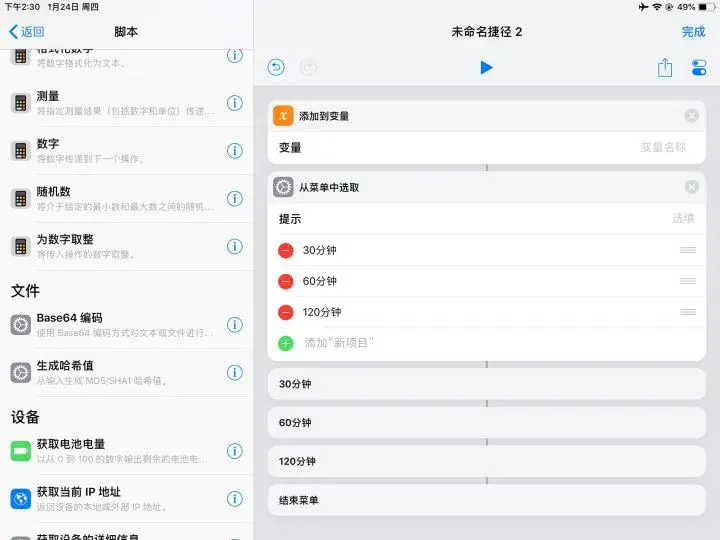Select the 120分钟 menu branch block
720x540 pixels.
[x=486, y=461]
